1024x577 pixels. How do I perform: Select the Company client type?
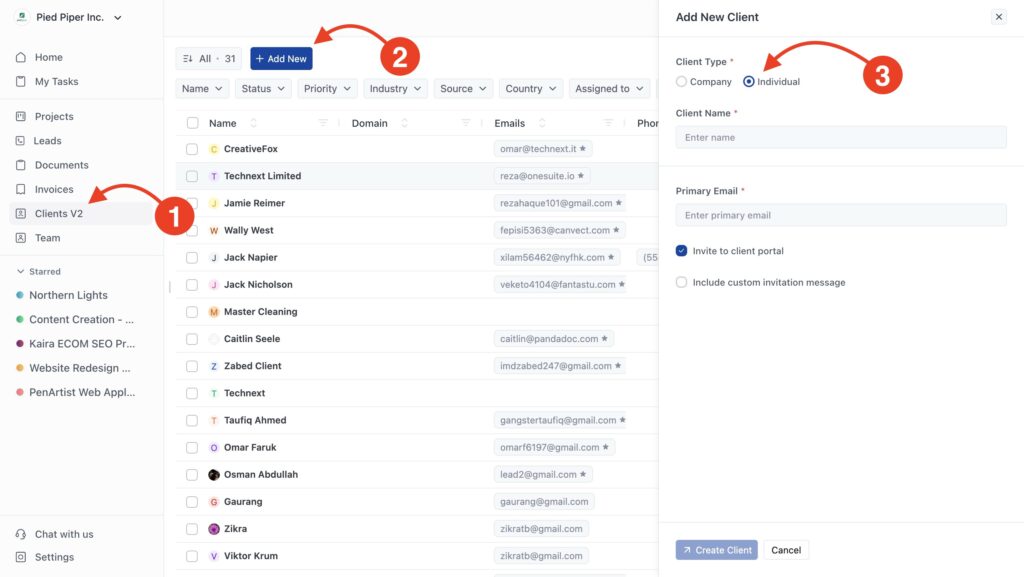(681, 81)
